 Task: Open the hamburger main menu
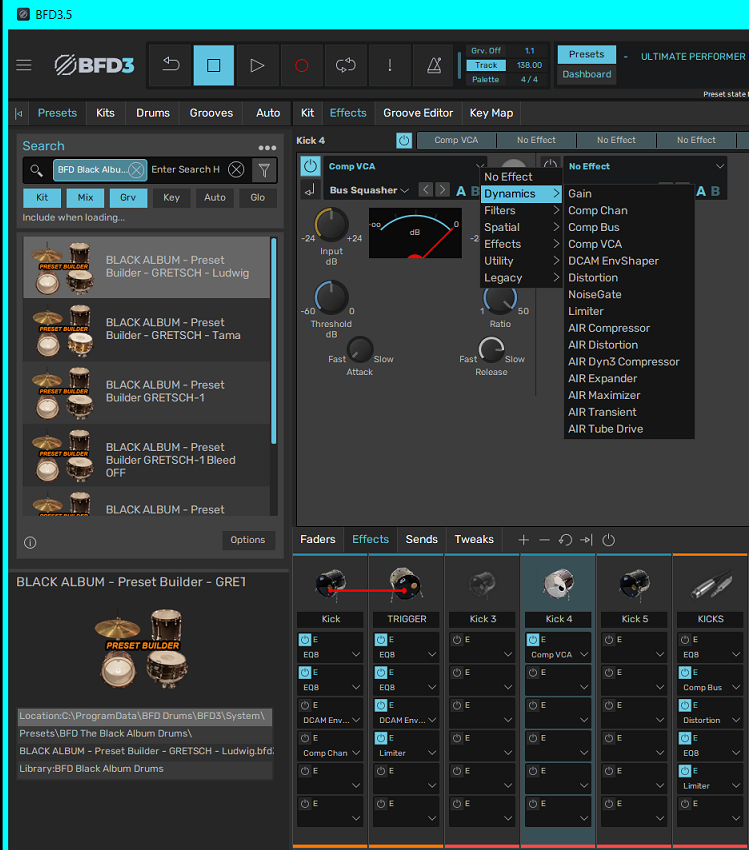[x=24, y=65]
